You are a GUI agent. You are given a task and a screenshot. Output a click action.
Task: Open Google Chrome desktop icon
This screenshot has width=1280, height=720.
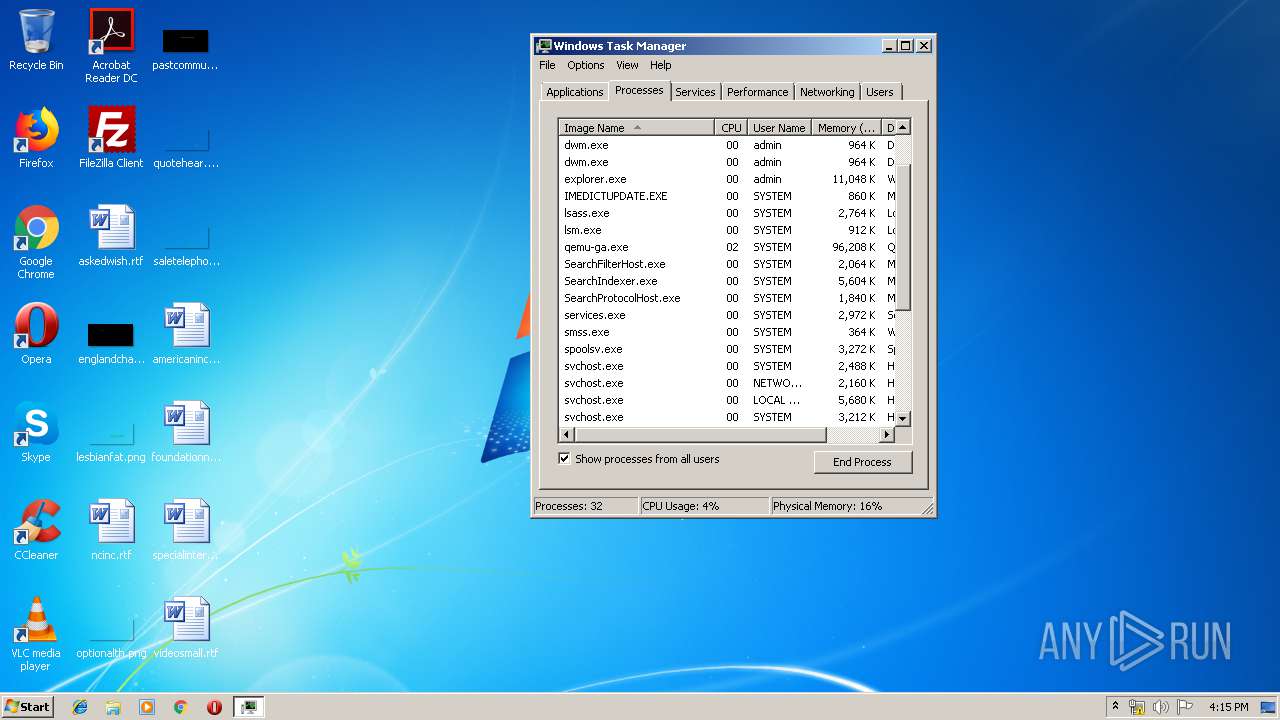click(36, 242)
